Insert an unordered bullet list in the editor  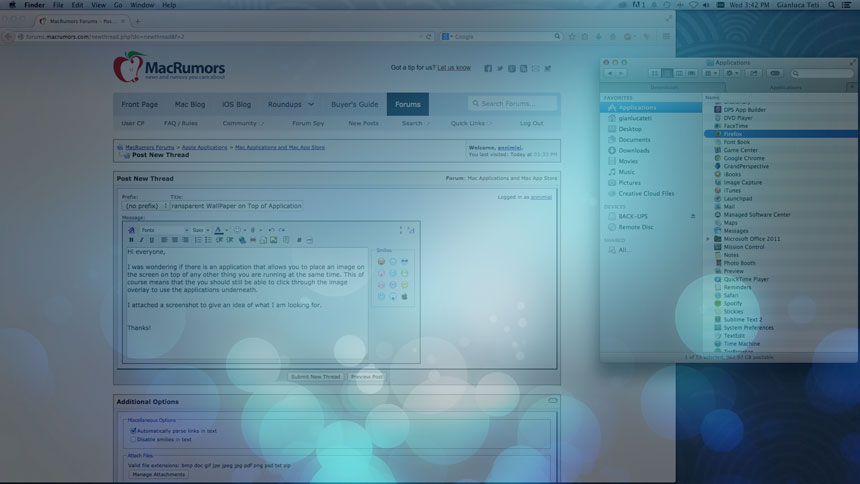208,240
